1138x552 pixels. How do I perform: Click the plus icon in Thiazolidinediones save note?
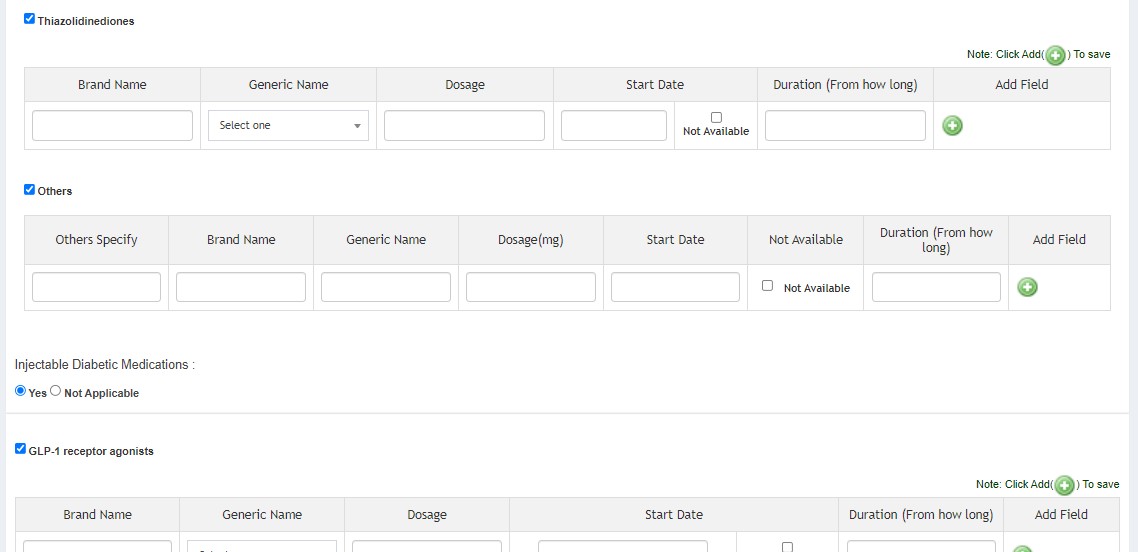click(x=1055, y=55)
